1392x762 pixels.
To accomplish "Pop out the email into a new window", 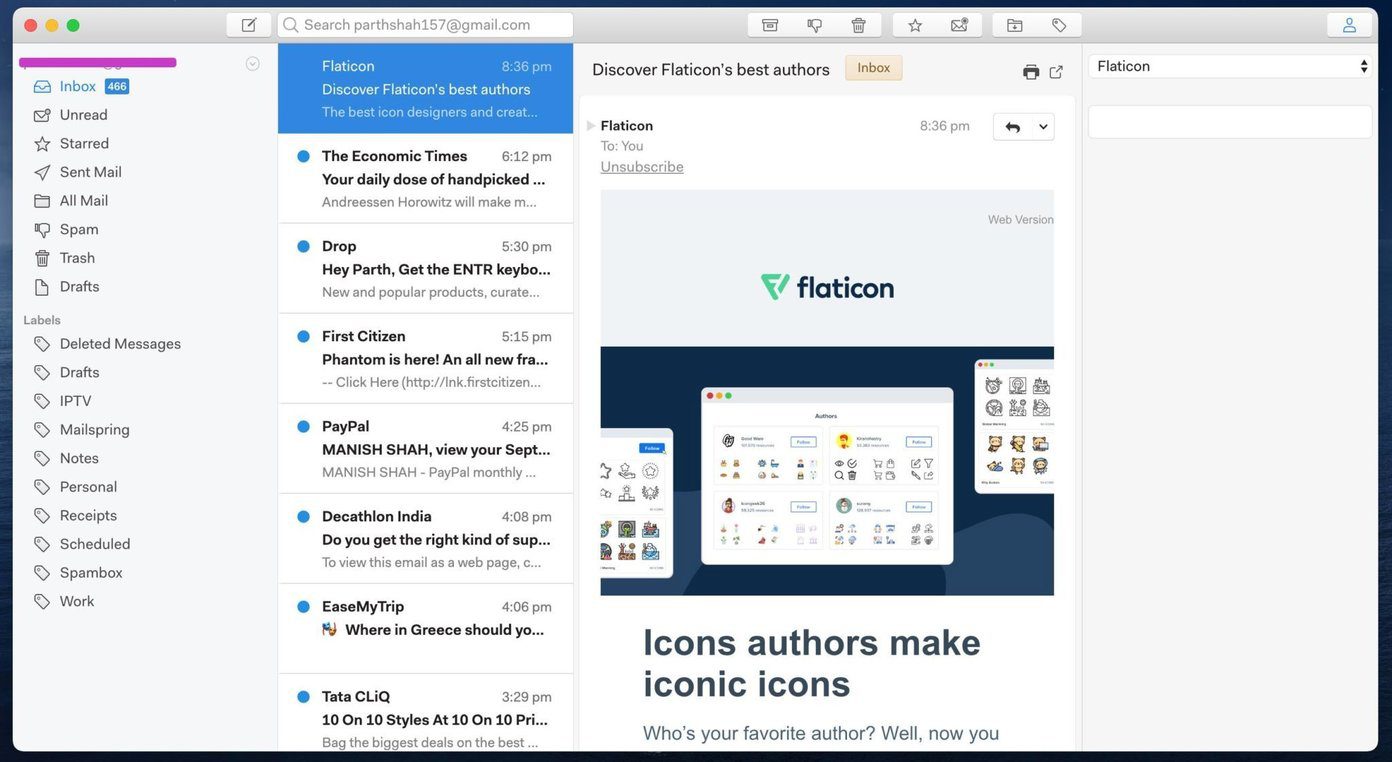I will coord(1056,72).
